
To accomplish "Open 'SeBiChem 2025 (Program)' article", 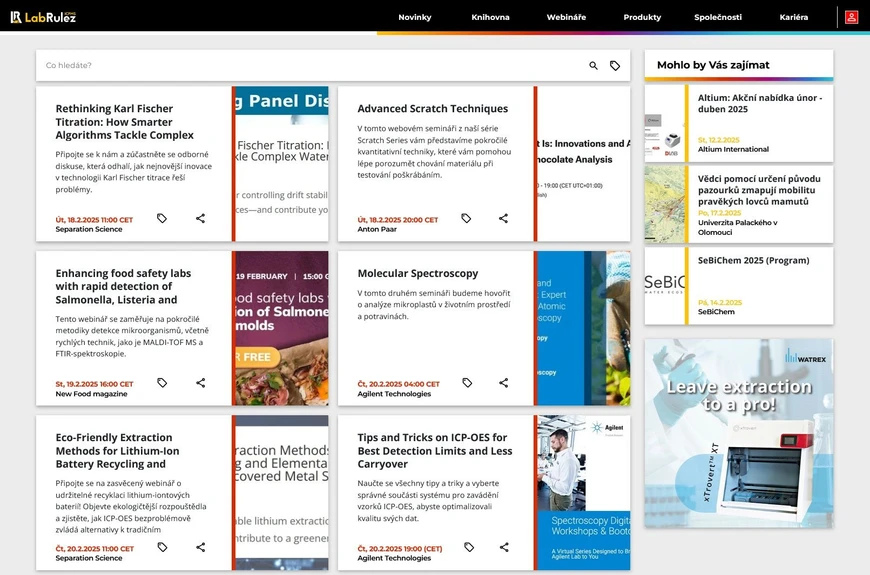I will click(753, 260).
